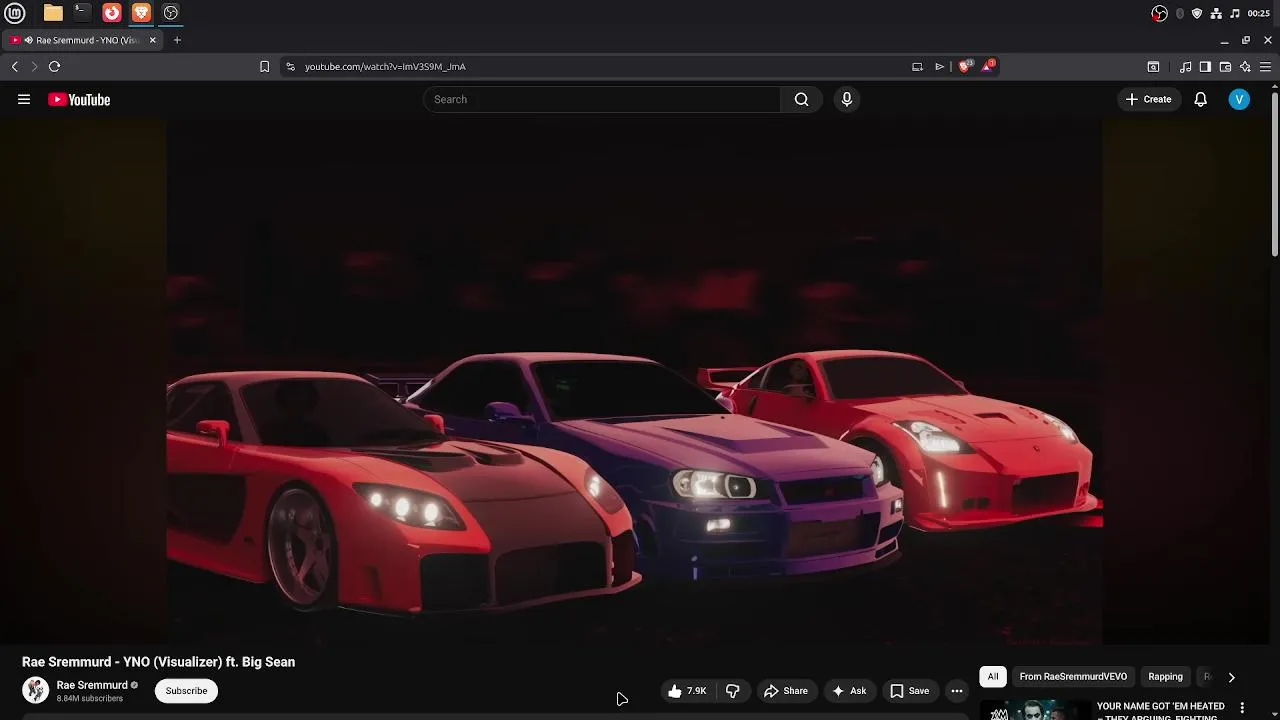Subscribe to Rae Sremmurd

186,690
